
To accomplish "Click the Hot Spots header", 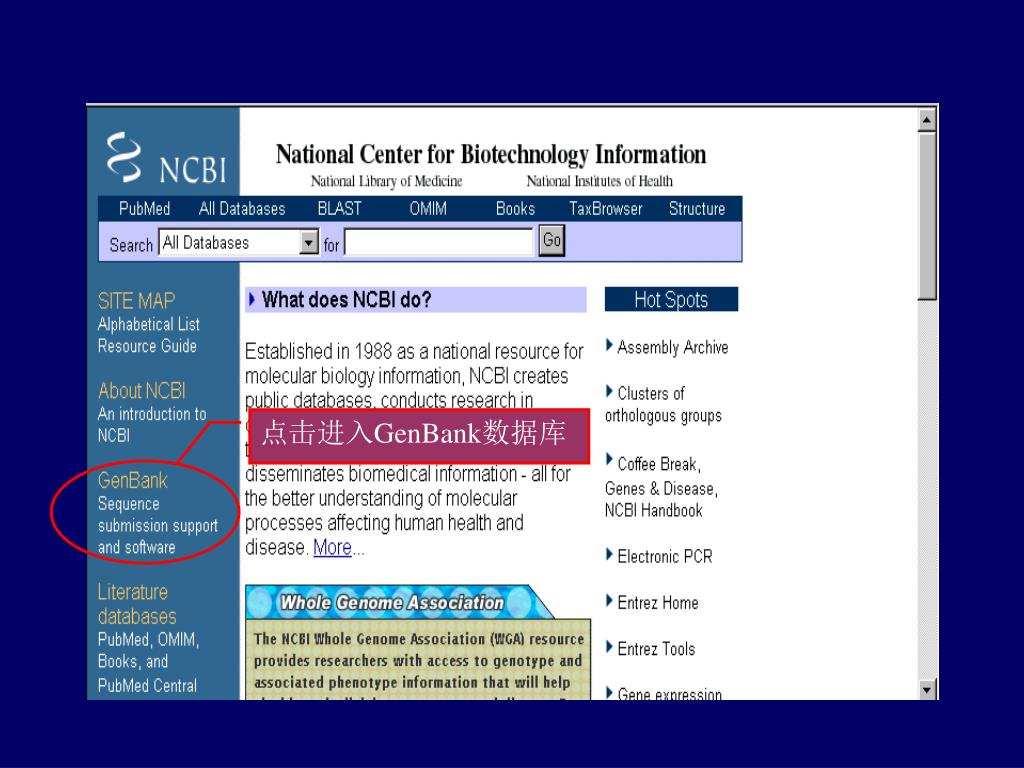I will pyautogui.click(x=671, y=300).
